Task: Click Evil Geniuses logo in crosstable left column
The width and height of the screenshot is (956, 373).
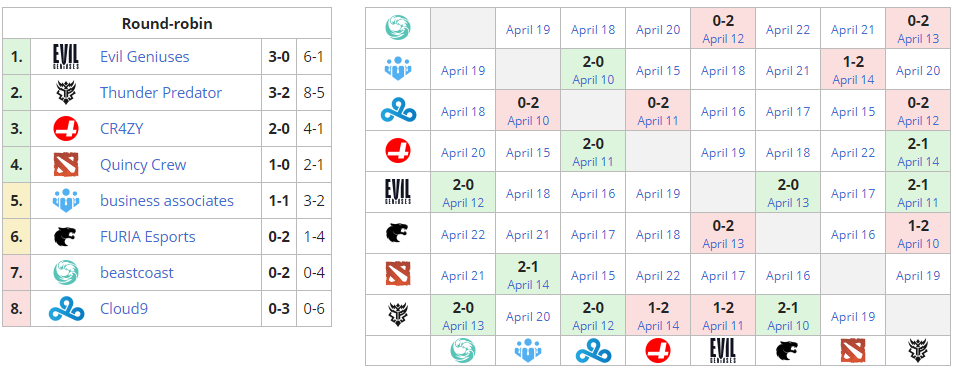Action: [398, 192]
